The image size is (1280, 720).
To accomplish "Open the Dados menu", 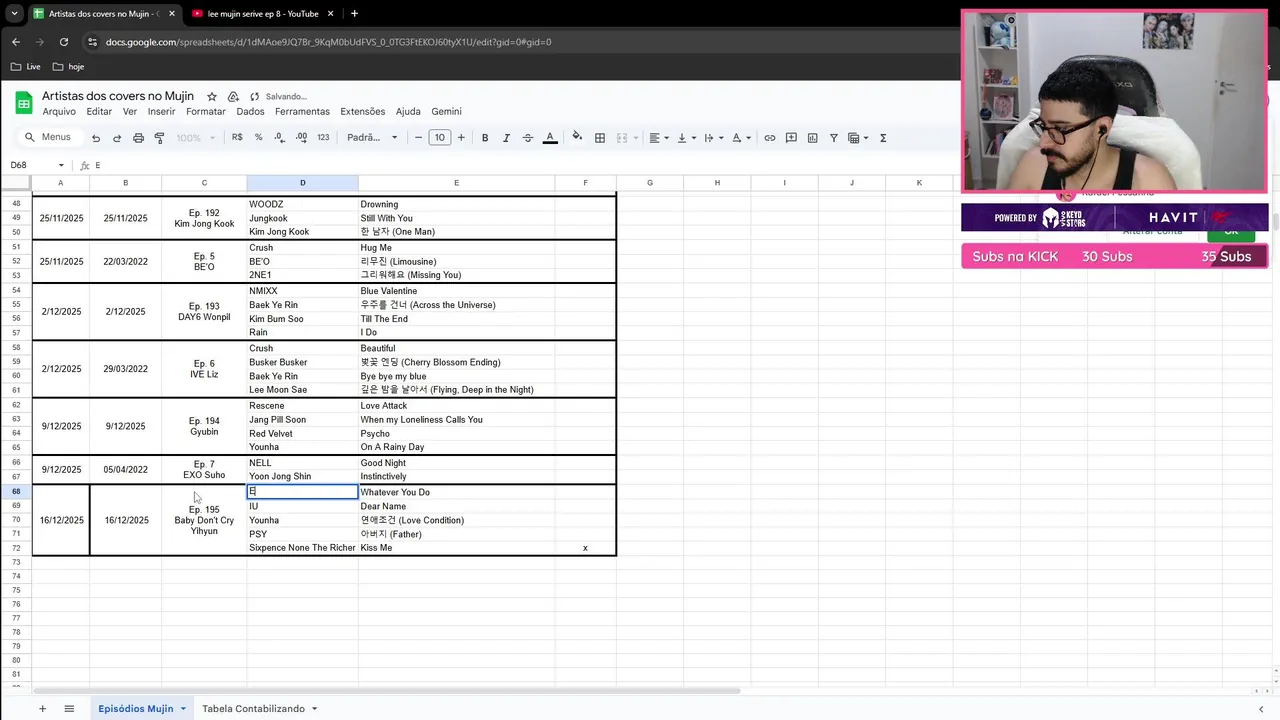I will pyautogui.click(x=250, y=111).
